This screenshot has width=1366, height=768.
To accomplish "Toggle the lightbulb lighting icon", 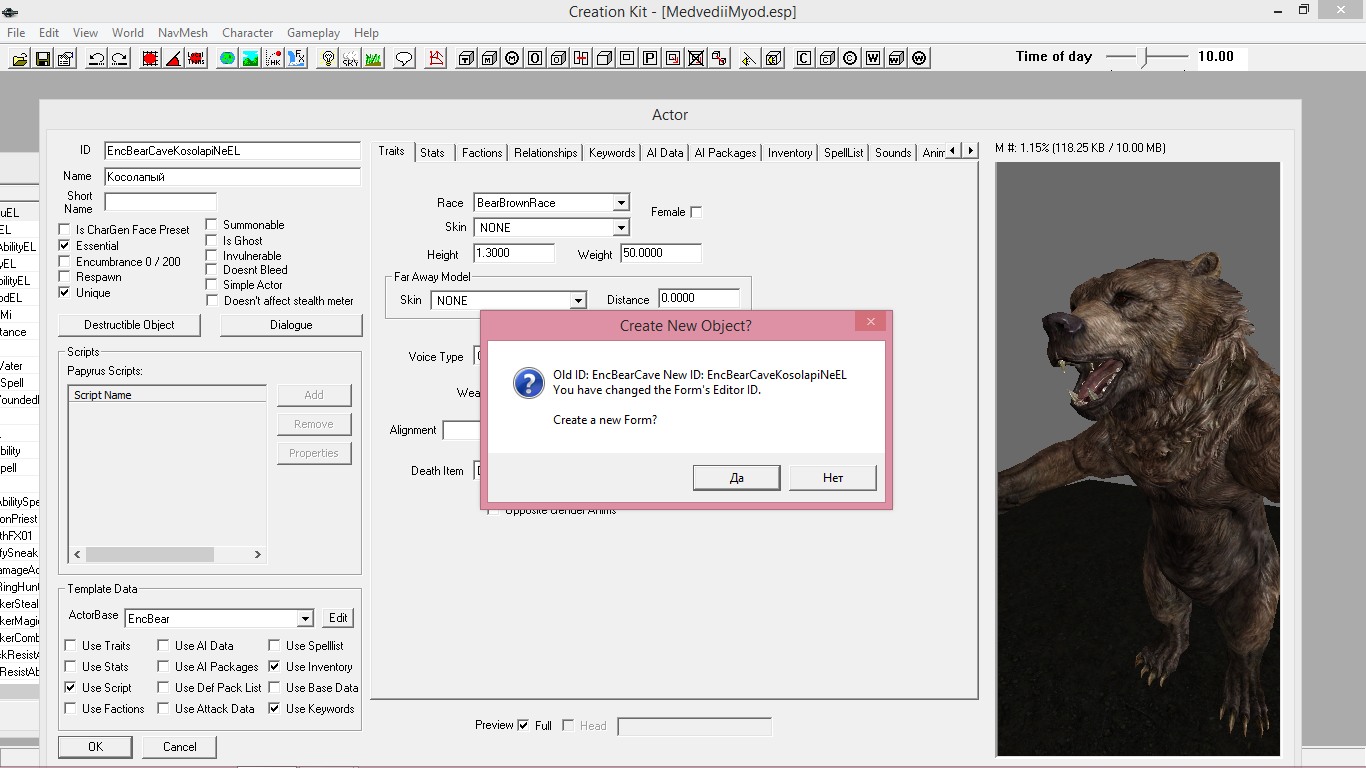I will (x=327, y=59).
